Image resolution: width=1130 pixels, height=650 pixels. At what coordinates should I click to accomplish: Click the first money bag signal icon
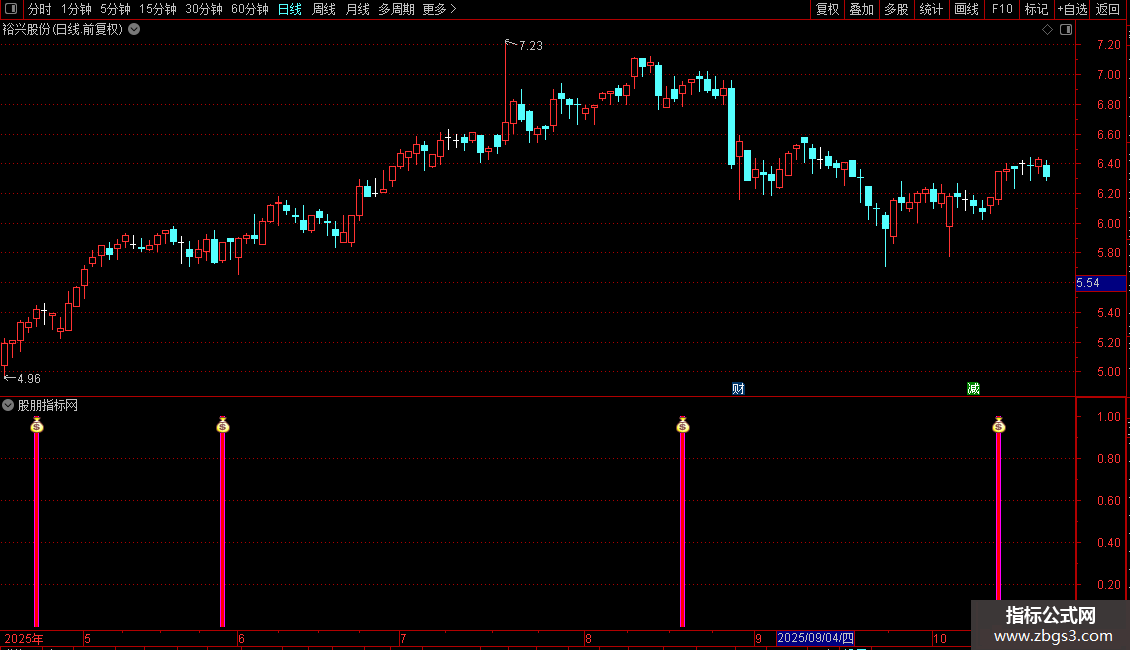[x=37, y=425]
